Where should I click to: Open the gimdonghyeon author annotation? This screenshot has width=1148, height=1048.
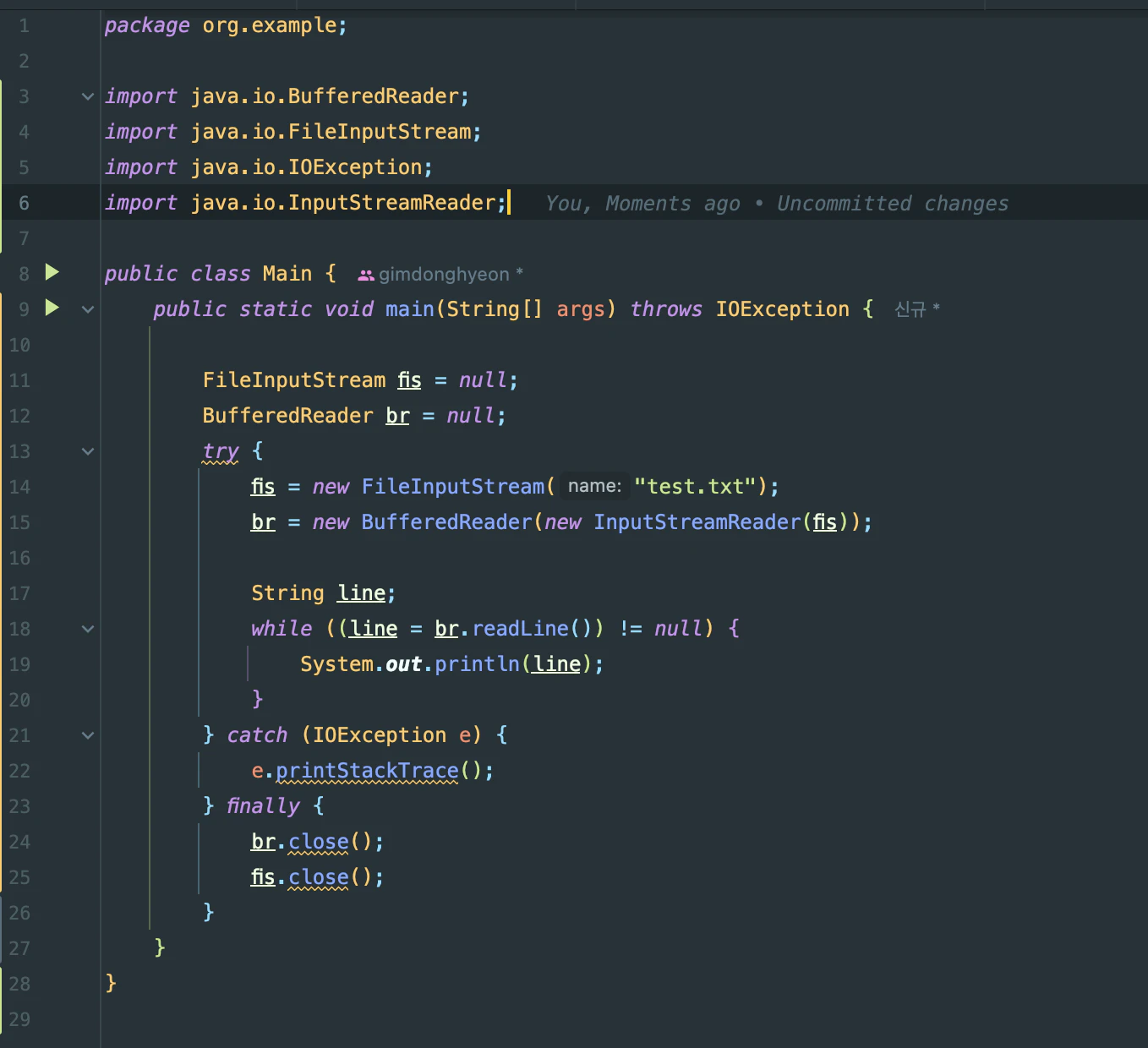[440, 274]
